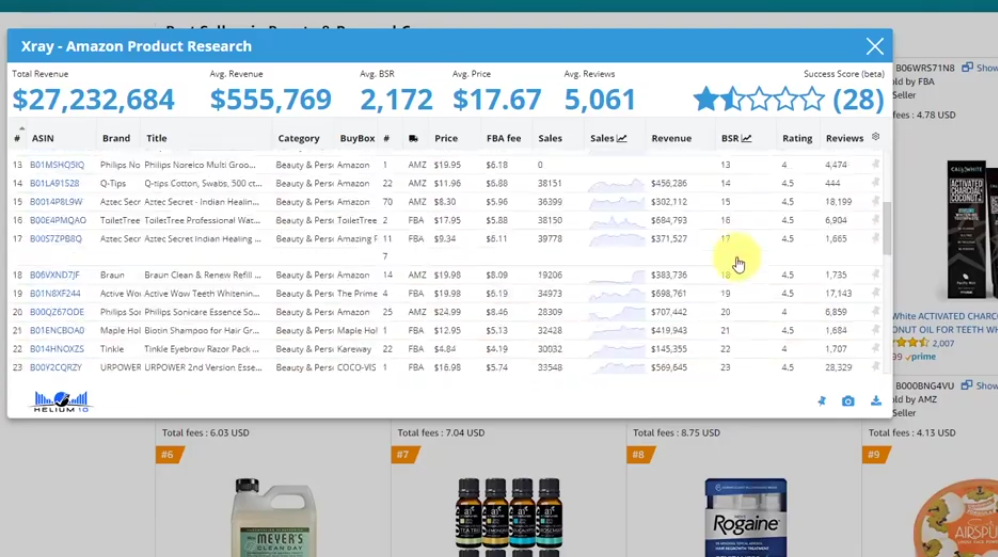Screen dimensions: 998x557
Task: Click the charcoal teeth whitening product title
Action: pos(945,322)
